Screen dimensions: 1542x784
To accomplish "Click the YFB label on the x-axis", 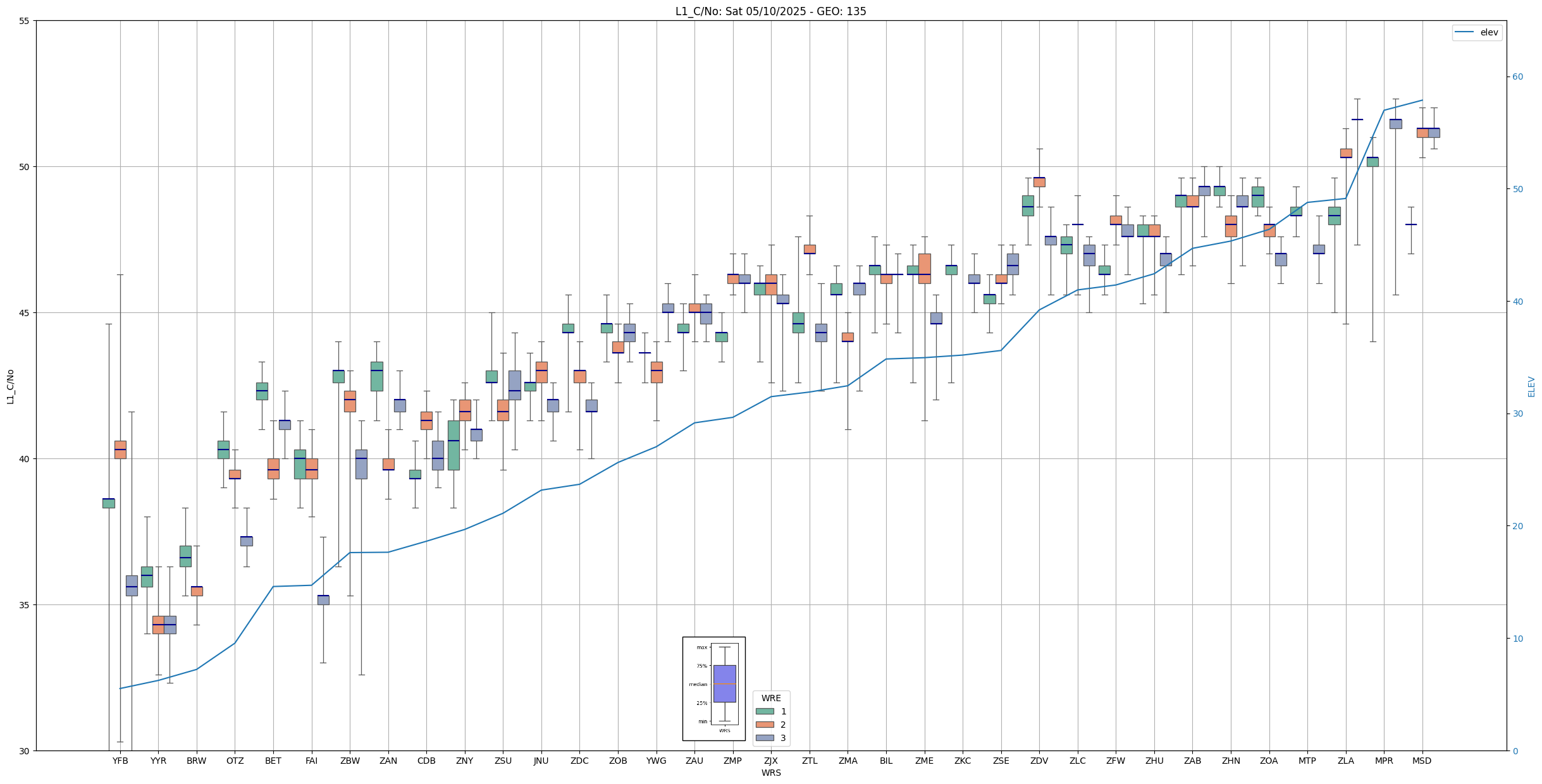I will pos(120,761).
